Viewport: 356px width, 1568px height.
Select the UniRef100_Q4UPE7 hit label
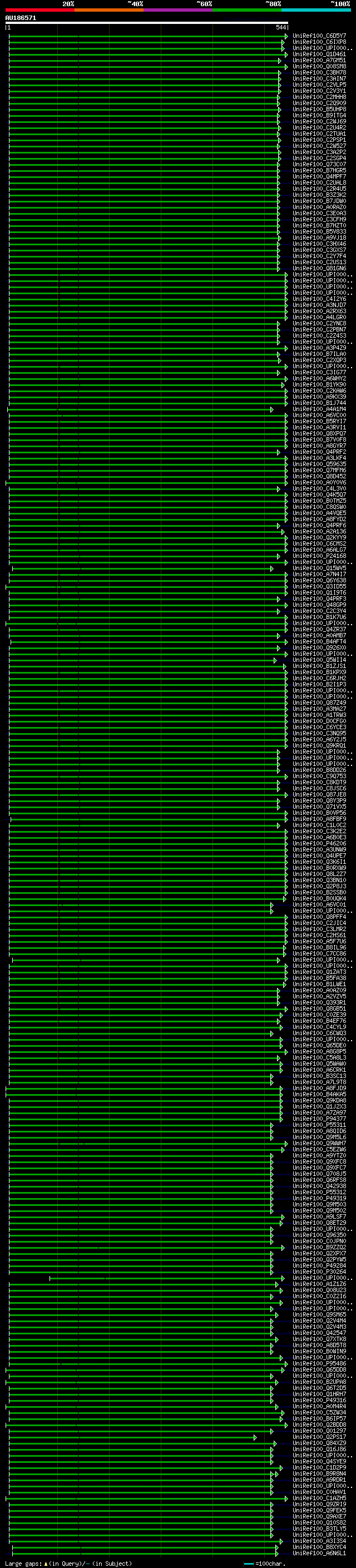tap(319, 856)
